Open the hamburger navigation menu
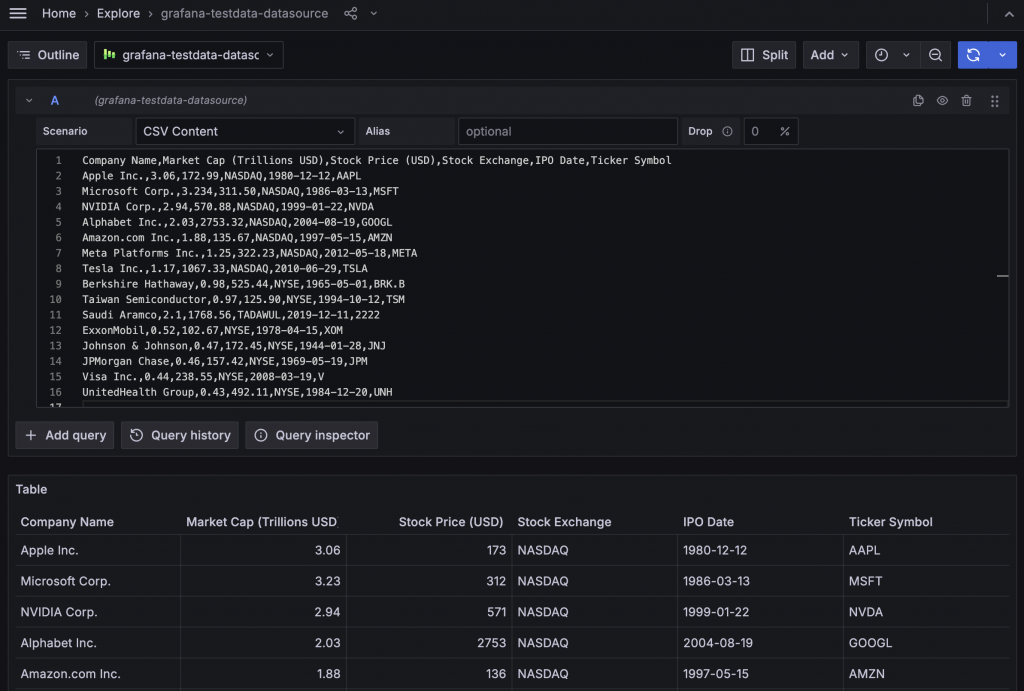Viewport: 1024px width, 691px height. click(18, 13)
